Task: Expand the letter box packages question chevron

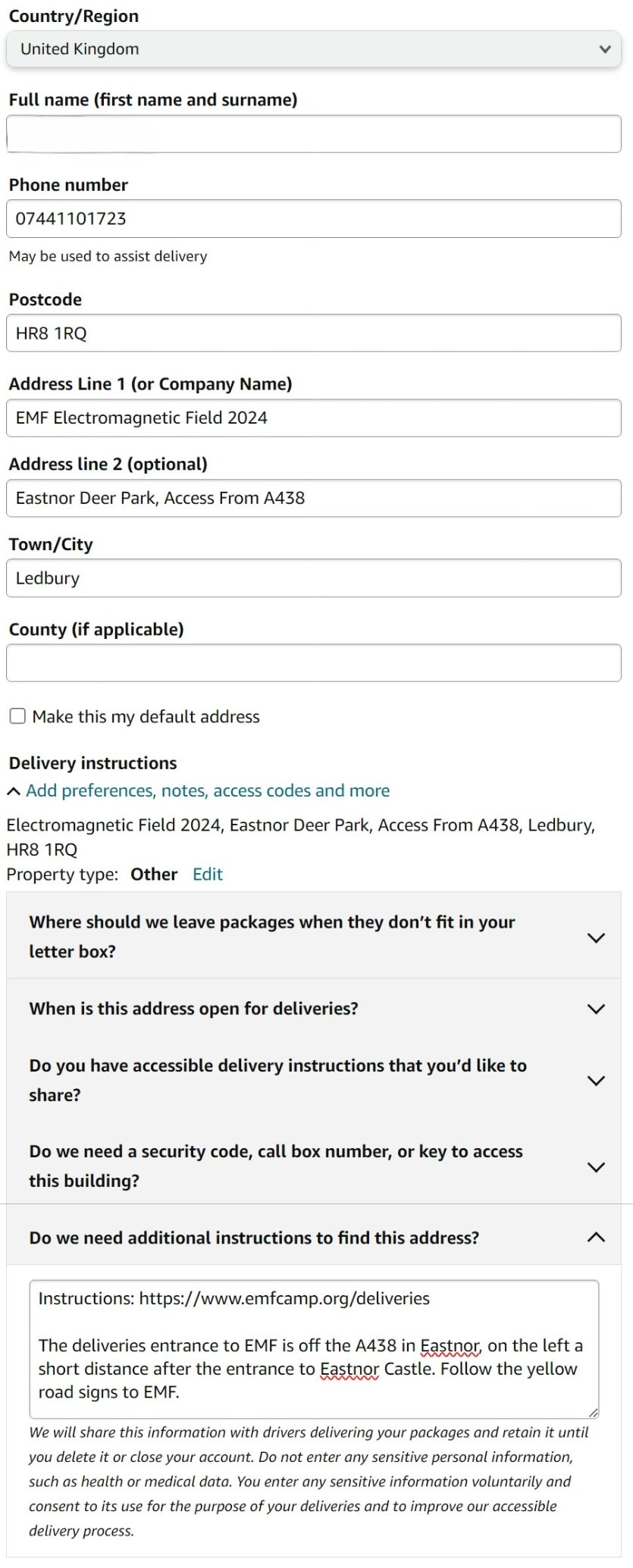Action: (x=597, y=937)
